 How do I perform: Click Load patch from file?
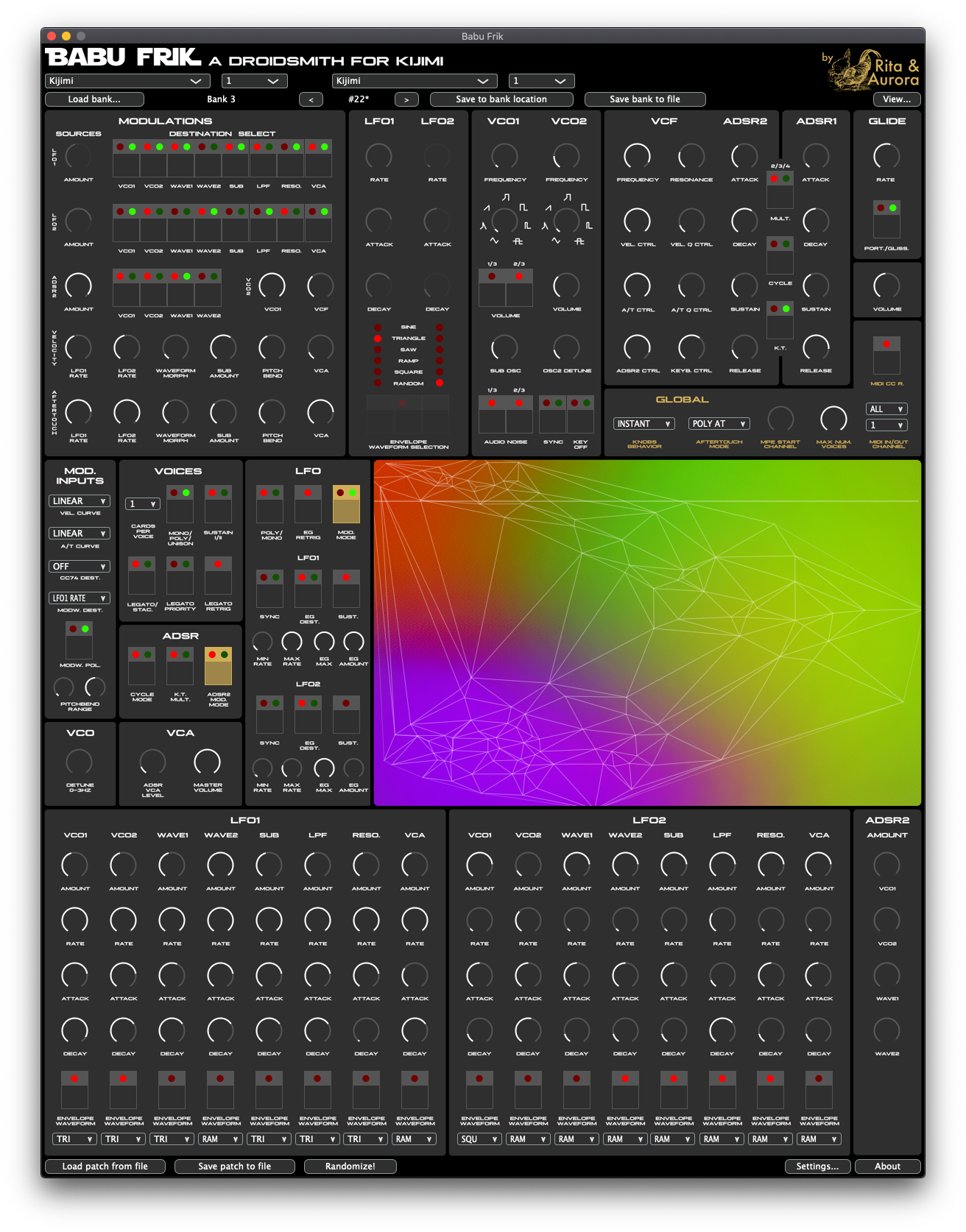(105, 1166)
